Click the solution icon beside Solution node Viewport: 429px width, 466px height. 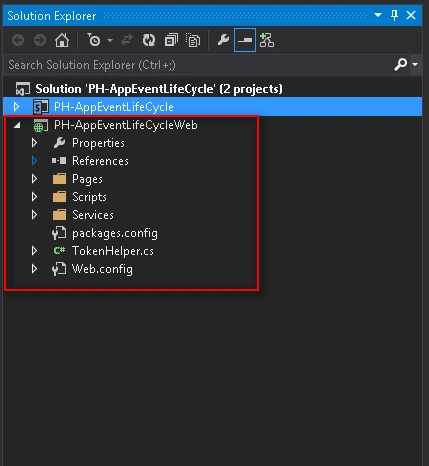22,89
